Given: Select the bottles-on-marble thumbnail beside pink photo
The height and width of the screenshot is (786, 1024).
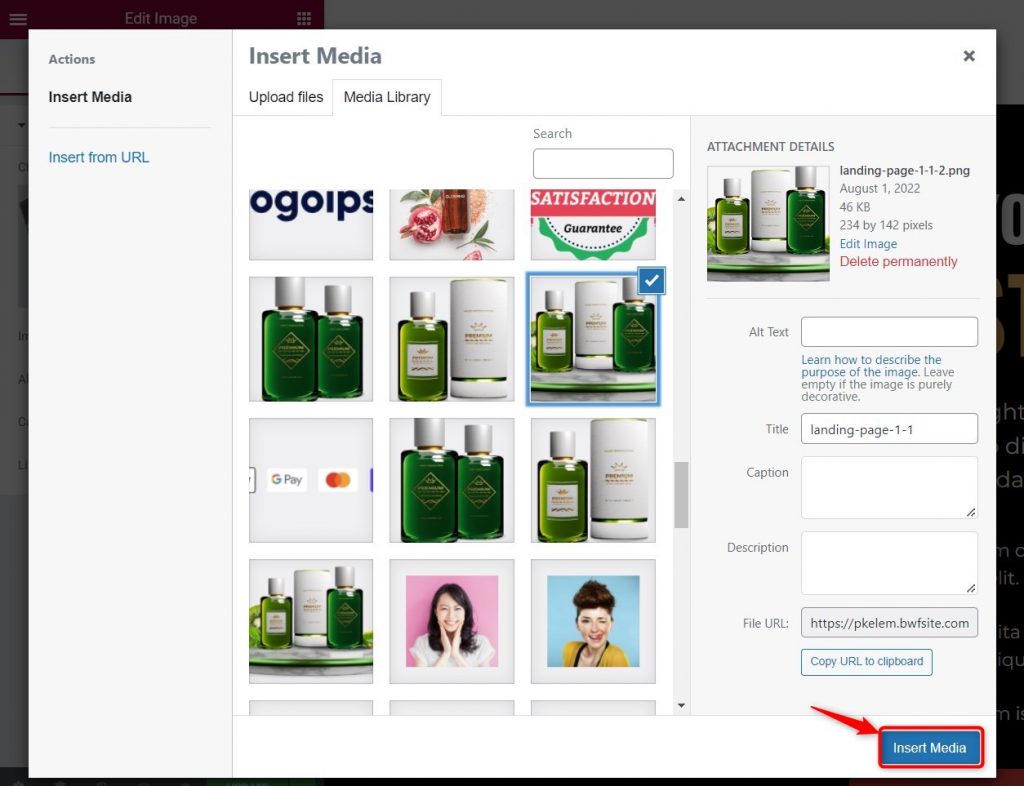Looking at the screenshot, I should point(311,621).
